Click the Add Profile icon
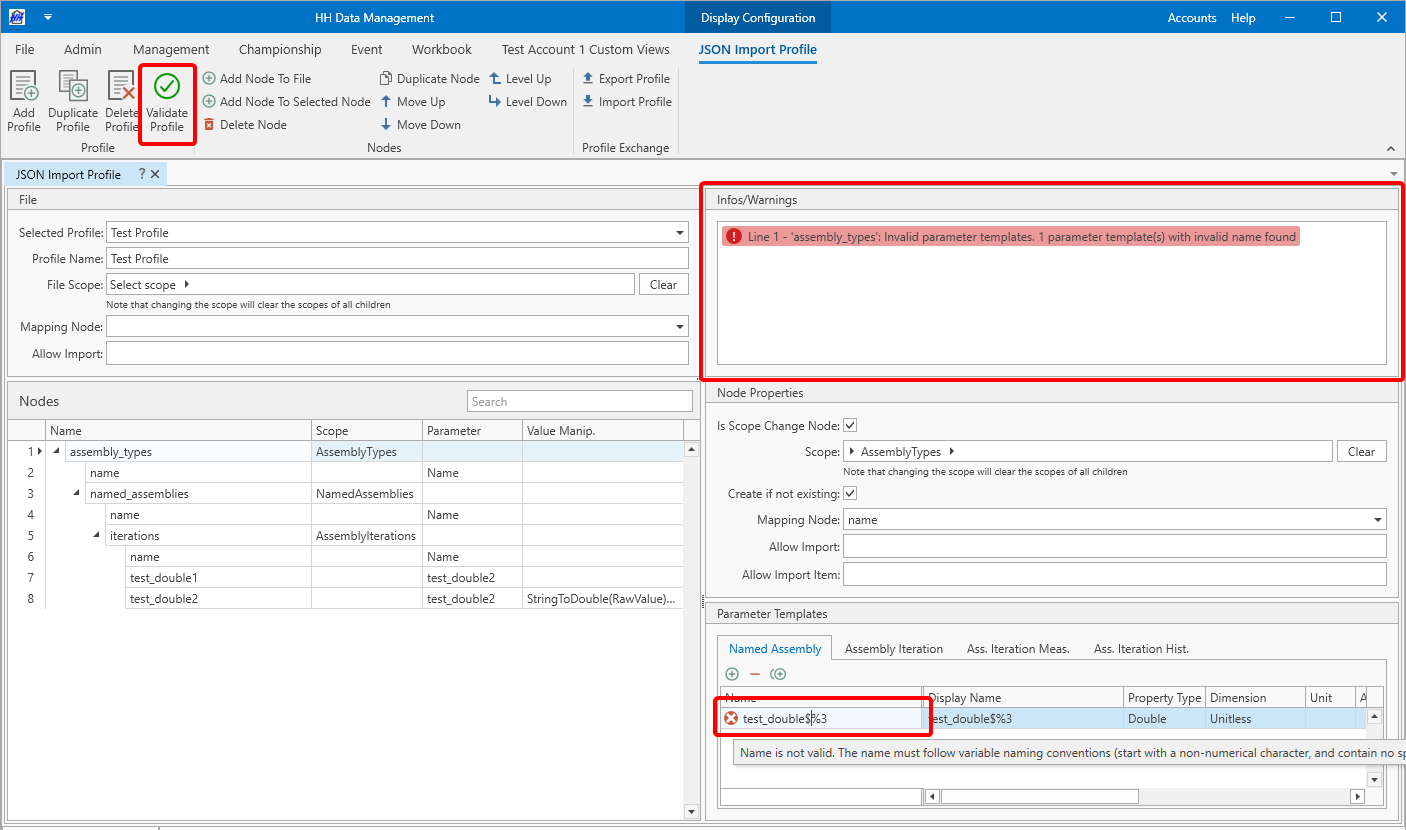Viewport: 1406px width, 830px height. (23, 86)
